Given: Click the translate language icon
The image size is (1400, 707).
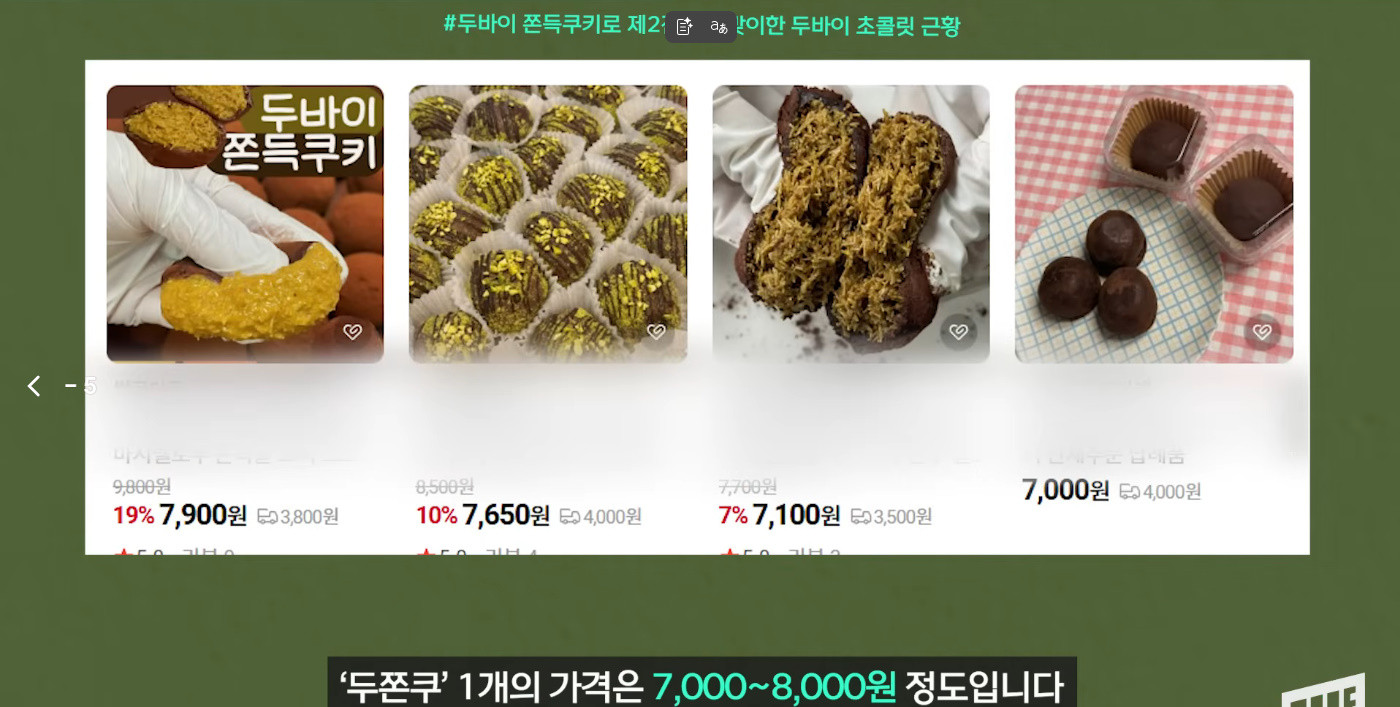Looking at the screenshot, I should pyautogui.click(x=718, y=27).
